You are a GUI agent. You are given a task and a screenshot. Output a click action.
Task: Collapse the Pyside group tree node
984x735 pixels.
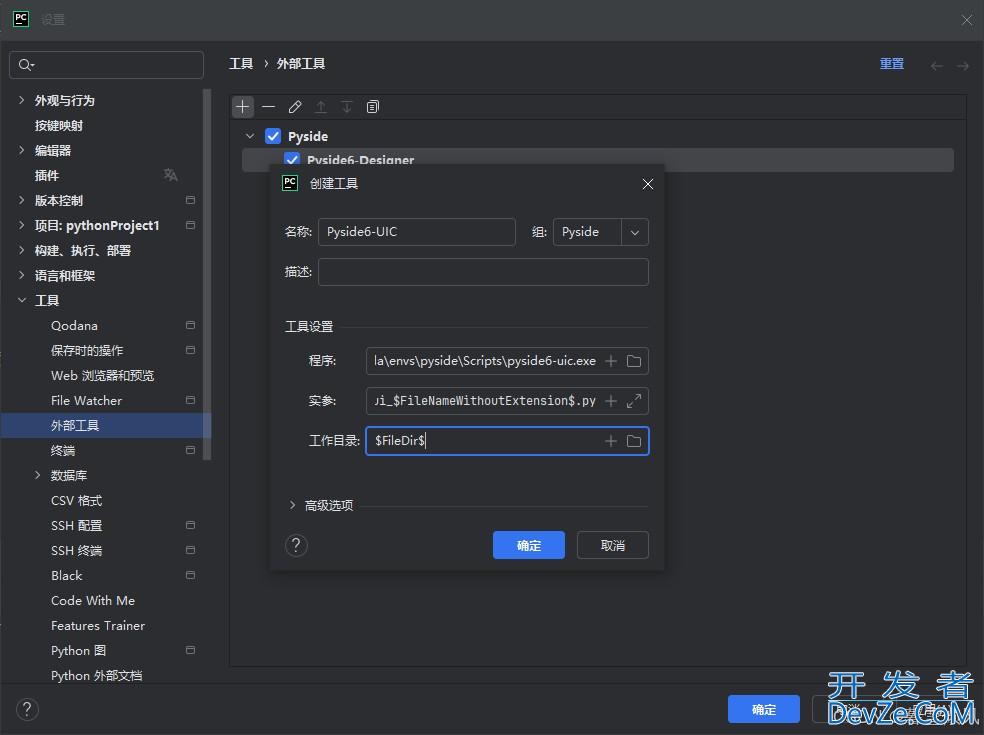pyautogui.click(x=250, y=136)
